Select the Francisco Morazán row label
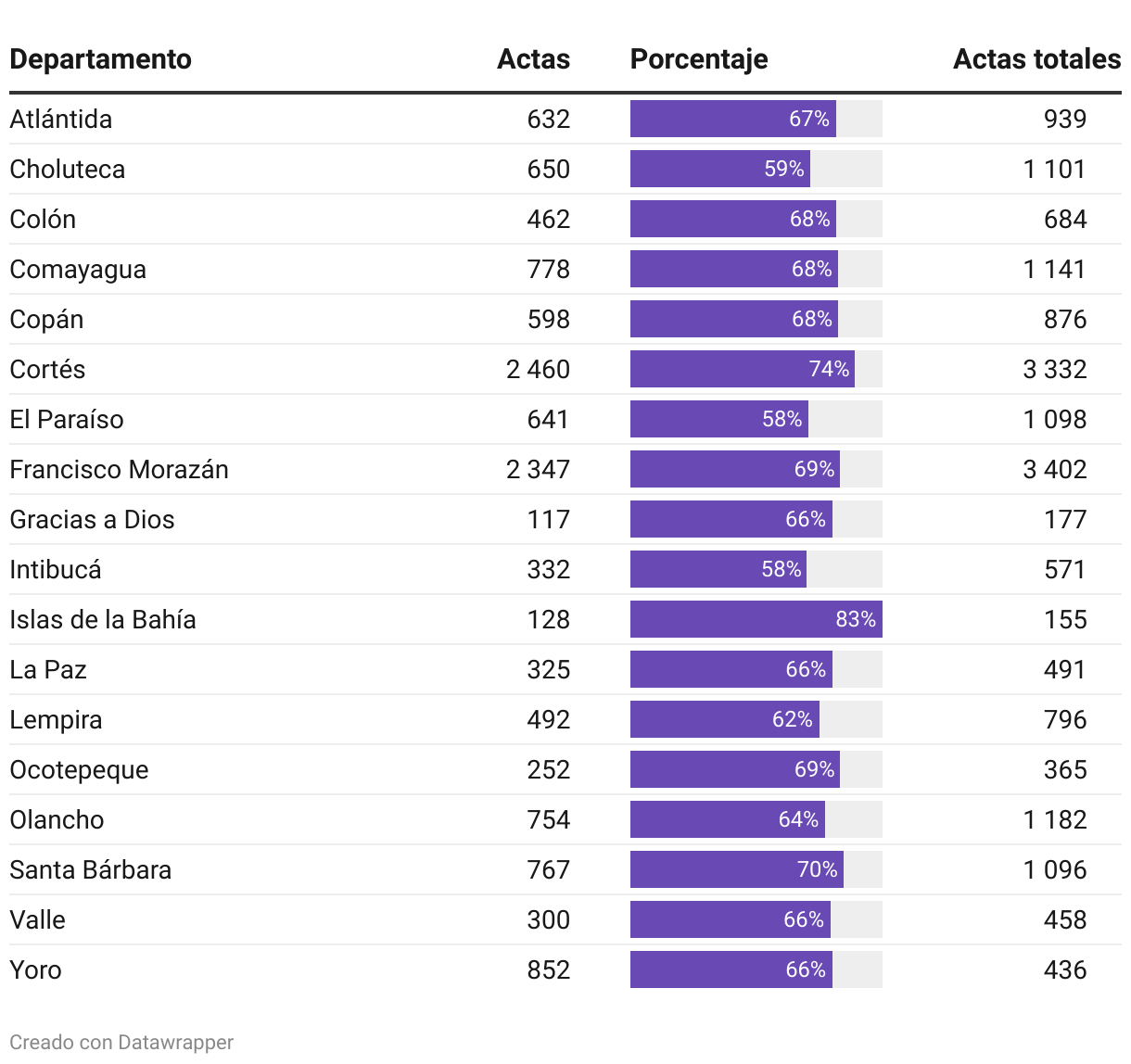Viewport: 1131px width, 1064px height. [119, 469]
